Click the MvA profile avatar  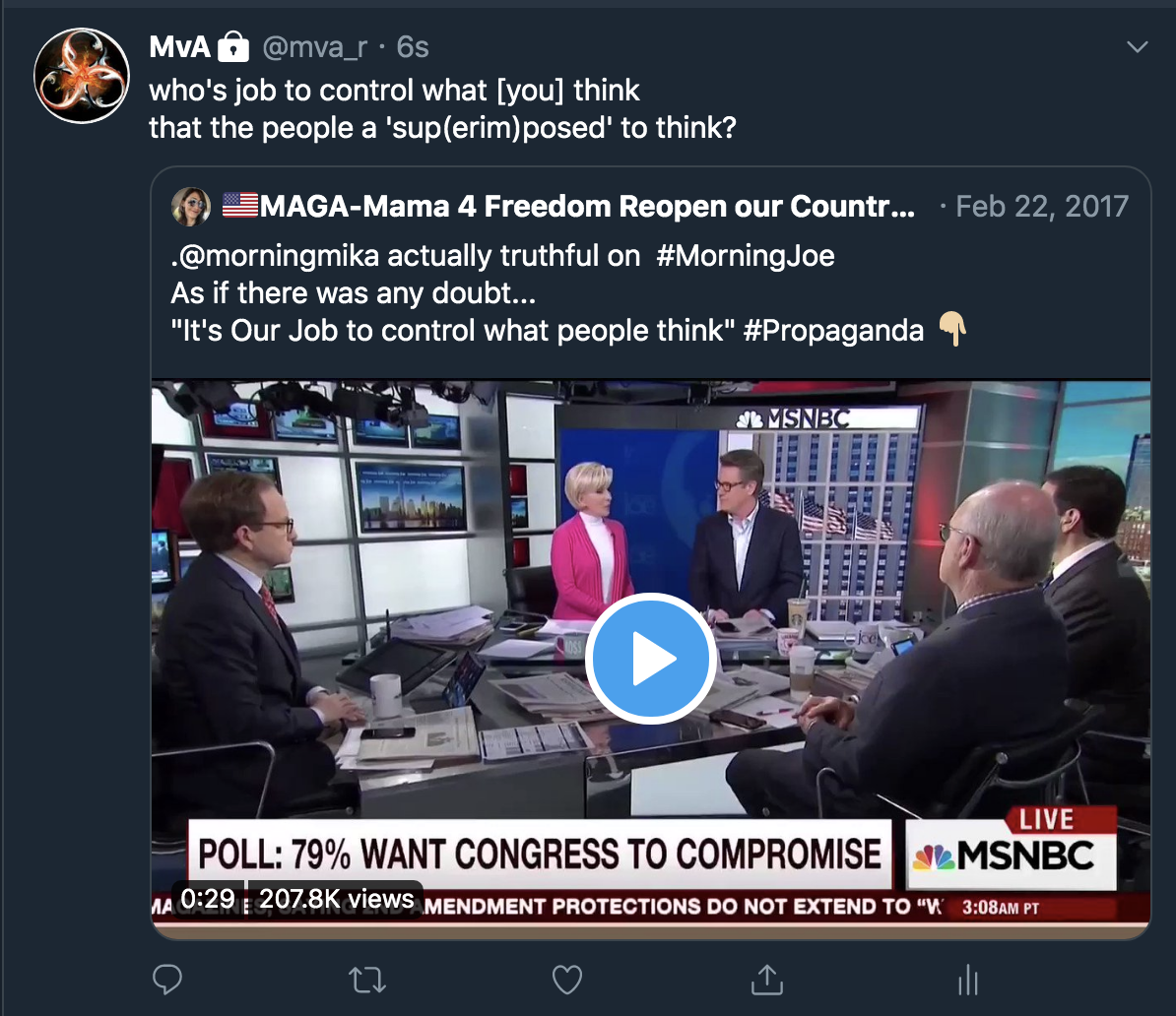82,76
